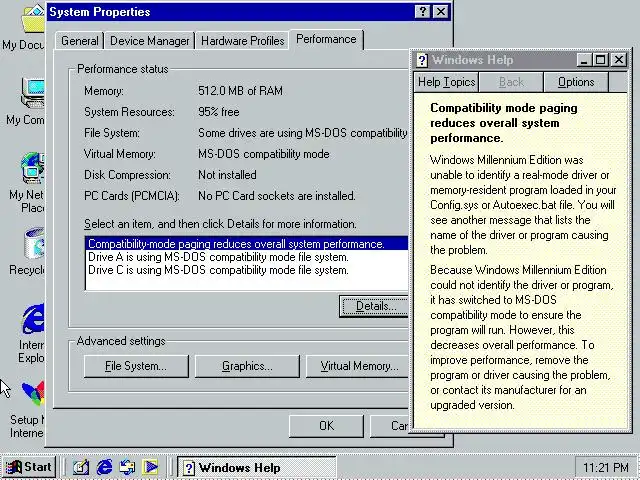Open Help Topics in Windows Help
This screenshot has width=640, height=480.
point(447,82)
